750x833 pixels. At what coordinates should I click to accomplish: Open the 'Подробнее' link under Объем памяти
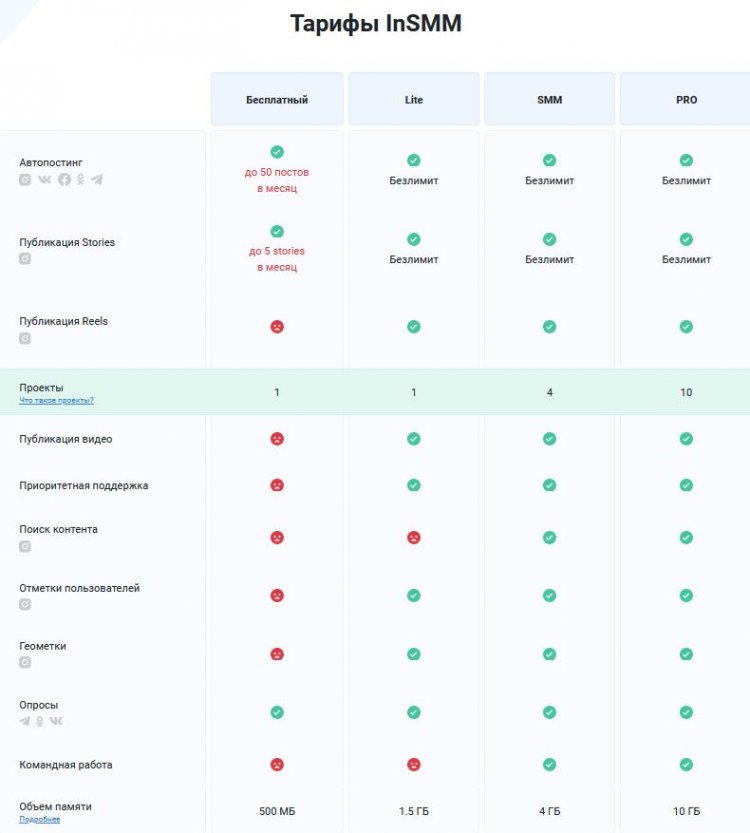click(x=39, y=819)
